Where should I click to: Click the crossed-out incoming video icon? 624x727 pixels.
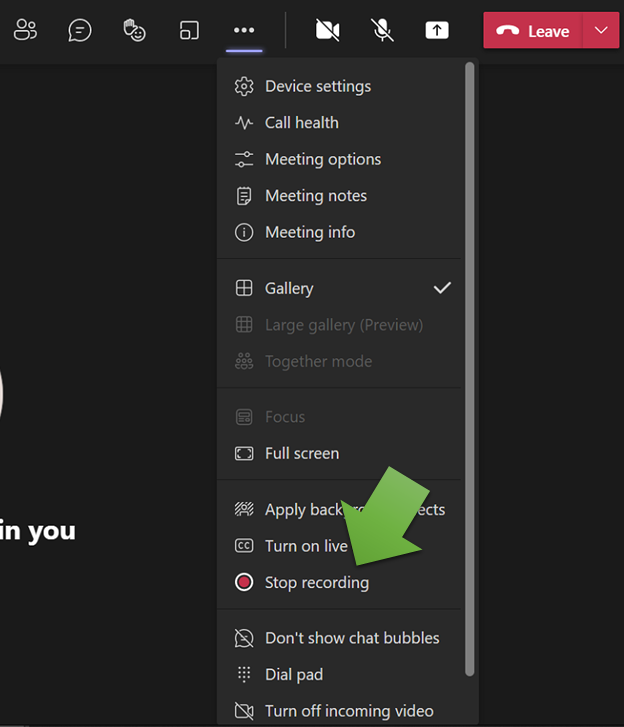pos(244,711)
